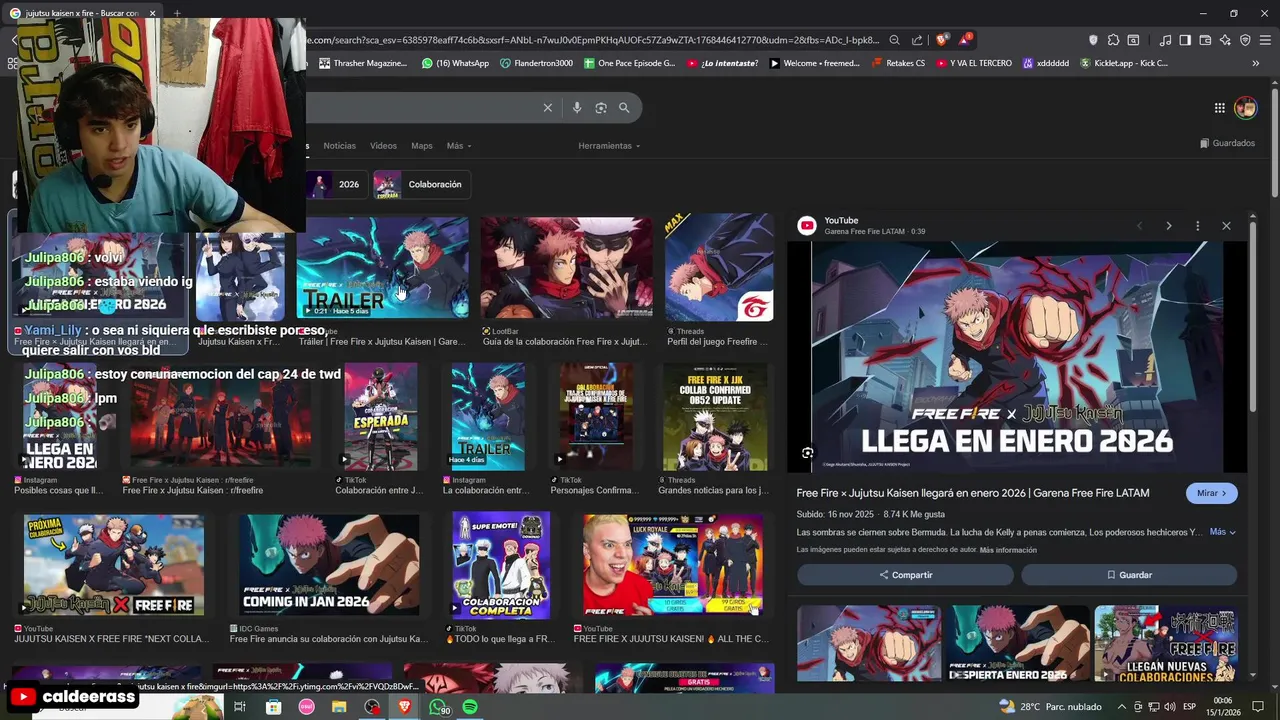Open the Herramientas dropdown

[609, 146]
